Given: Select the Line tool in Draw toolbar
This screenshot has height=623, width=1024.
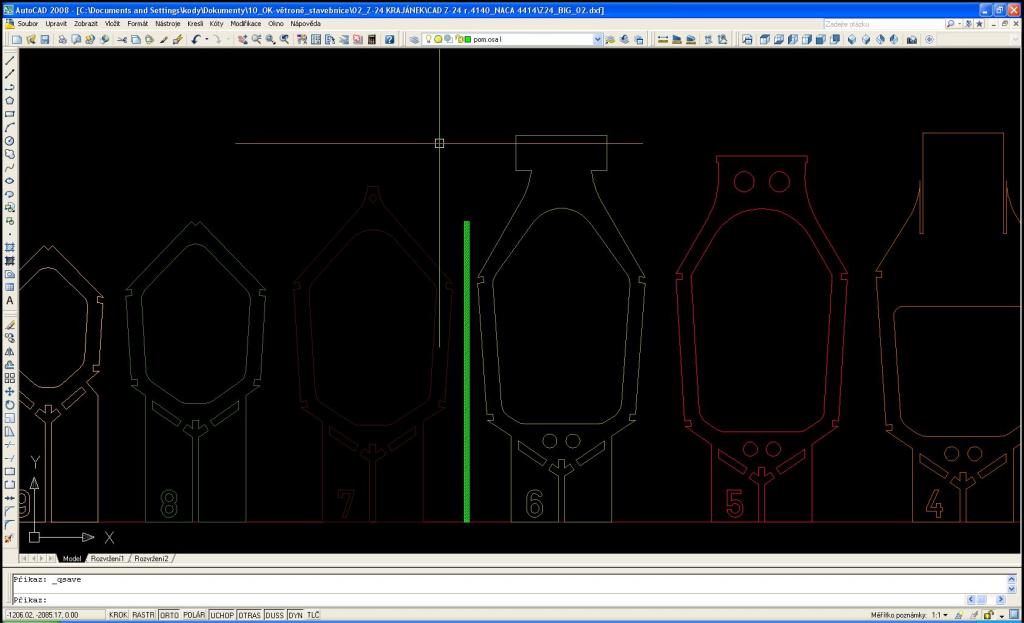Looking at the screenshot, I should pyautogui.click(x=10, y=60).
